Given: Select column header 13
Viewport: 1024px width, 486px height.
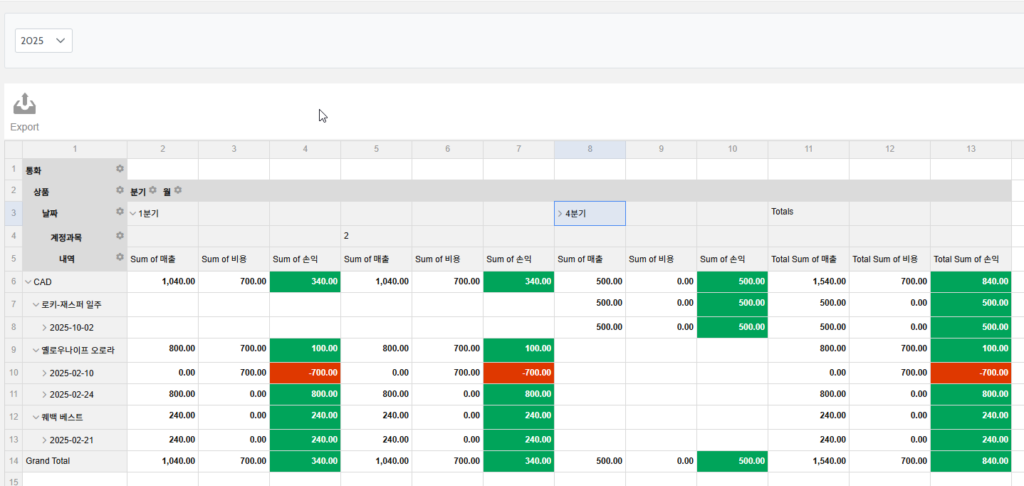Looking at the screenshot, I should pyautogui.click(x=971, y=150).
